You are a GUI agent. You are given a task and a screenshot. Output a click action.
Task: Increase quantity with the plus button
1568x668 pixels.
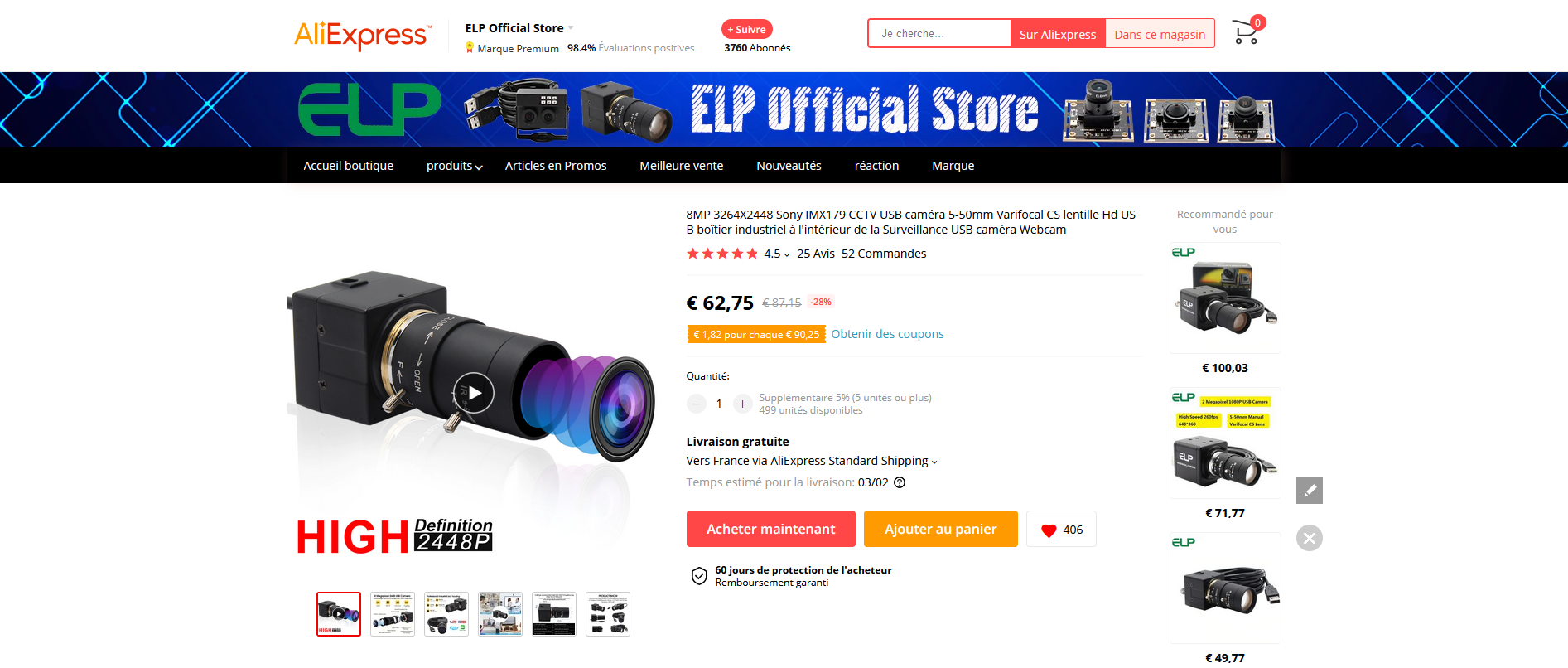tap(743, 404)
